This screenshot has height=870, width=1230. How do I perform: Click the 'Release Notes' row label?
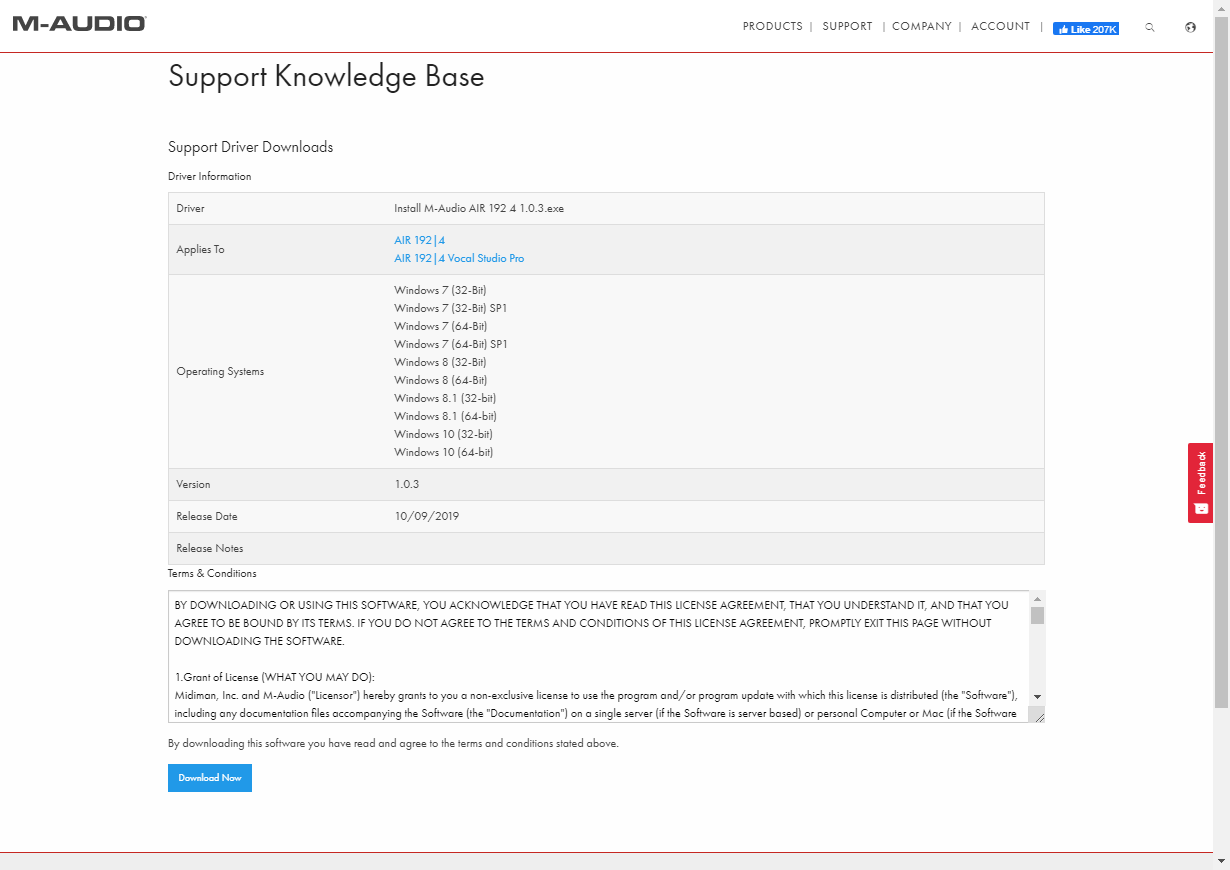point(210,548)
